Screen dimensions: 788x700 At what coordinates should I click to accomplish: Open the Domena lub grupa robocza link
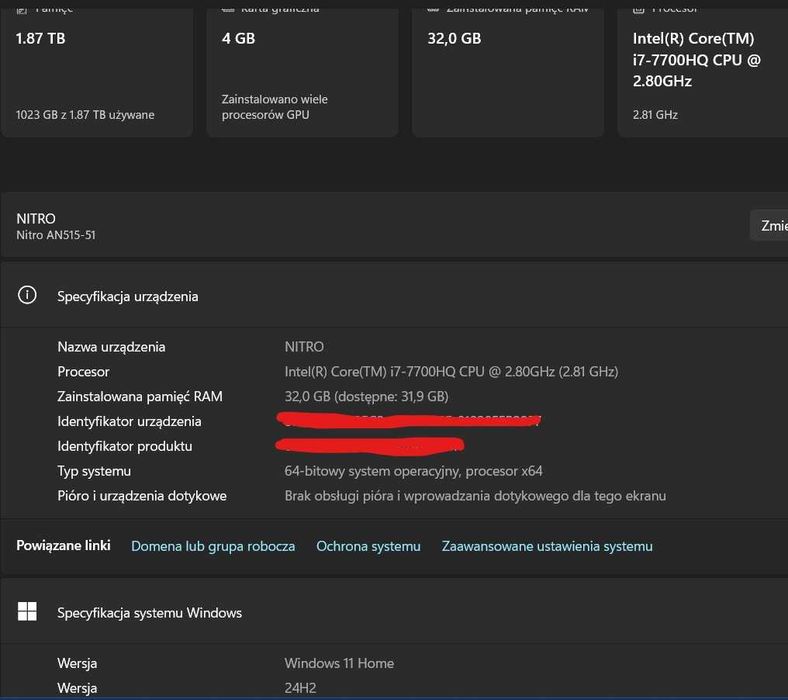click(x=213, y=546)
